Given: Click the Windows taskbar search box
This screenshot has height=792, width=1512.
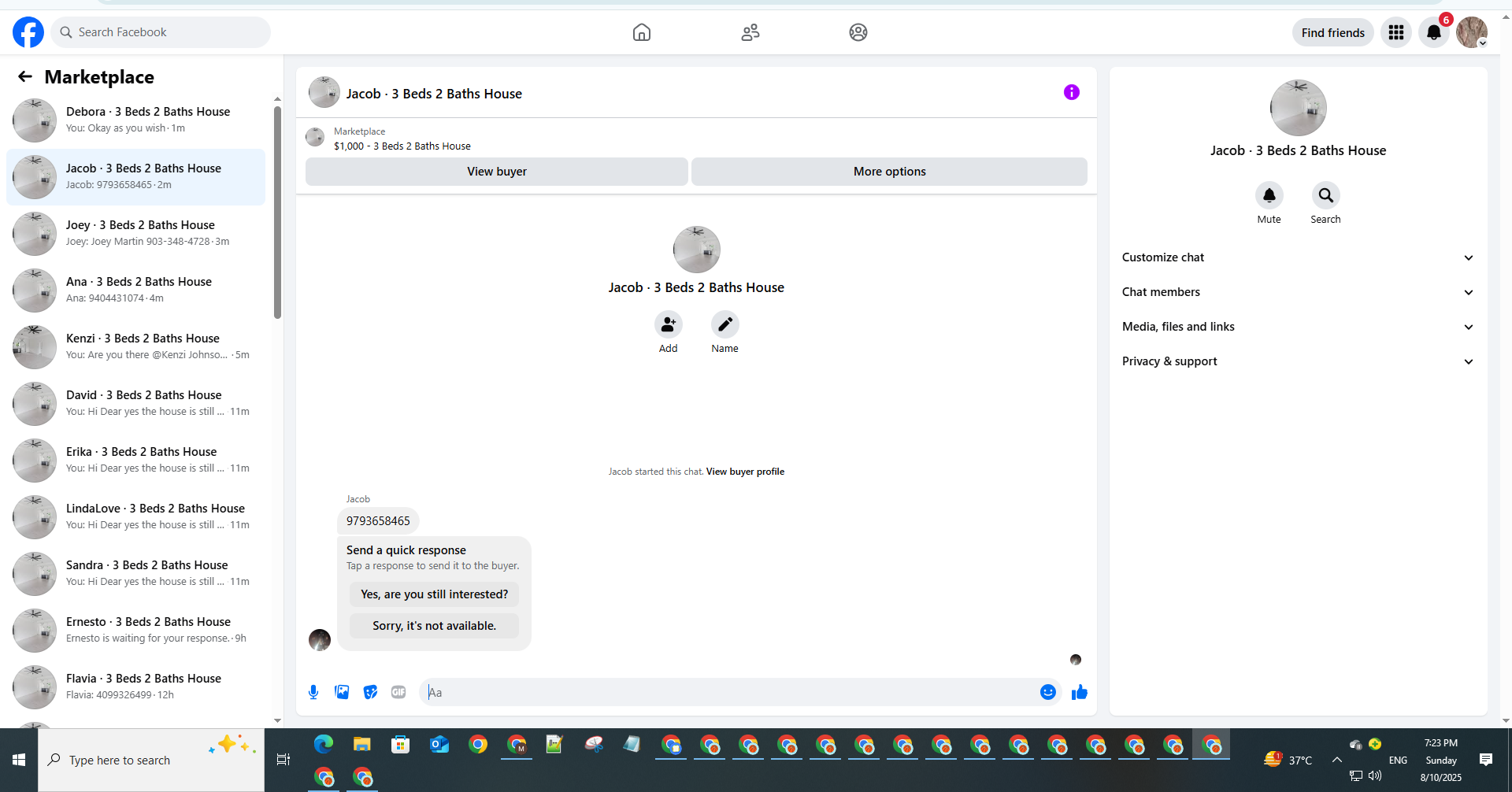Looking at the screenshot, I should tap(151, 760).
